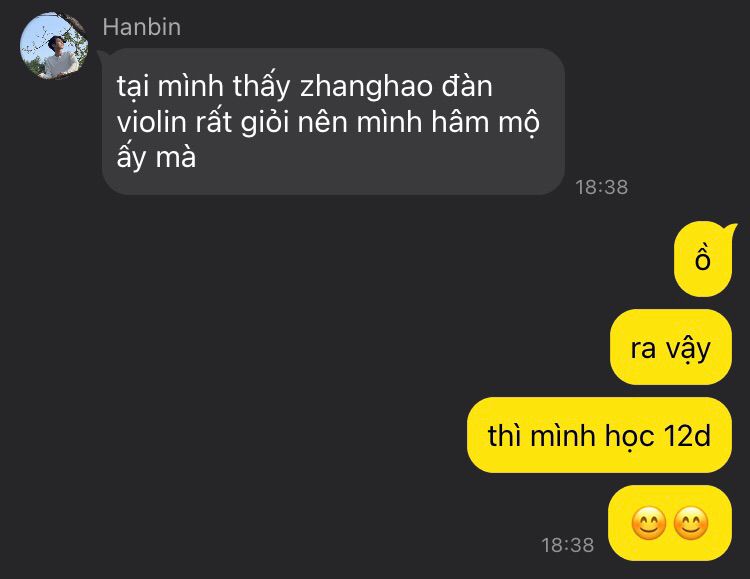Viewport: 750px width, 579px height.
Task: Click "tại" at the start of Hanbin's message
Action: pos(133,88)
